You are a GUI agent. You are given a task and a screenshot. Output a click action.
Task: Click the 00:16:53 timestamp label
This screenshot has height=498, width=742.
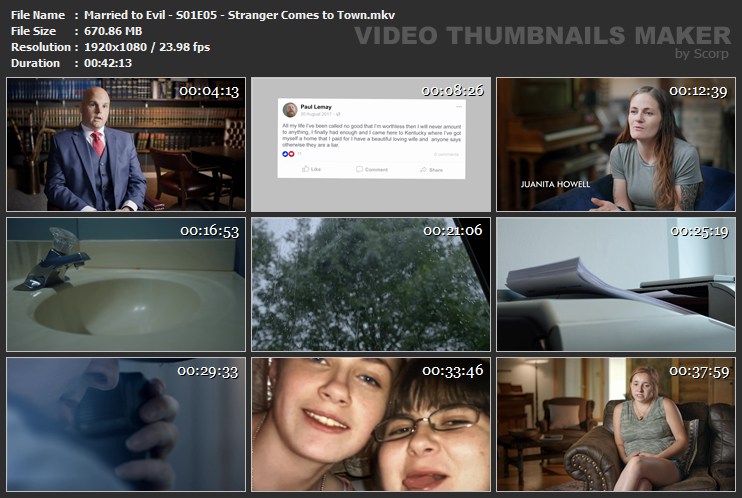point(210,231)
